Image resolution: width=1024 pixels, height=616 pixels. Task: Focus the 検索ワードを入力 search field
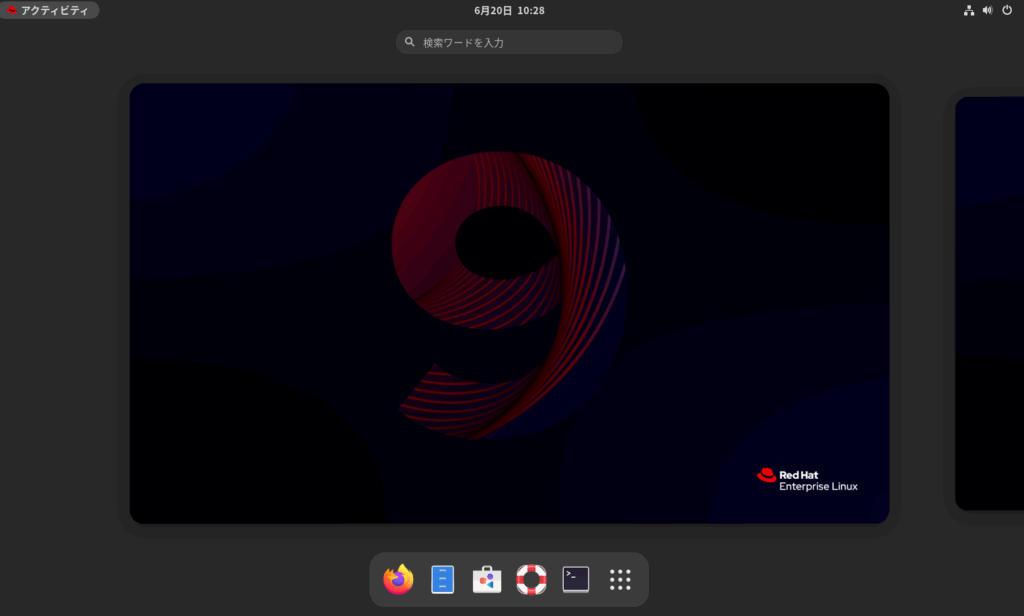tap(515, 42)
